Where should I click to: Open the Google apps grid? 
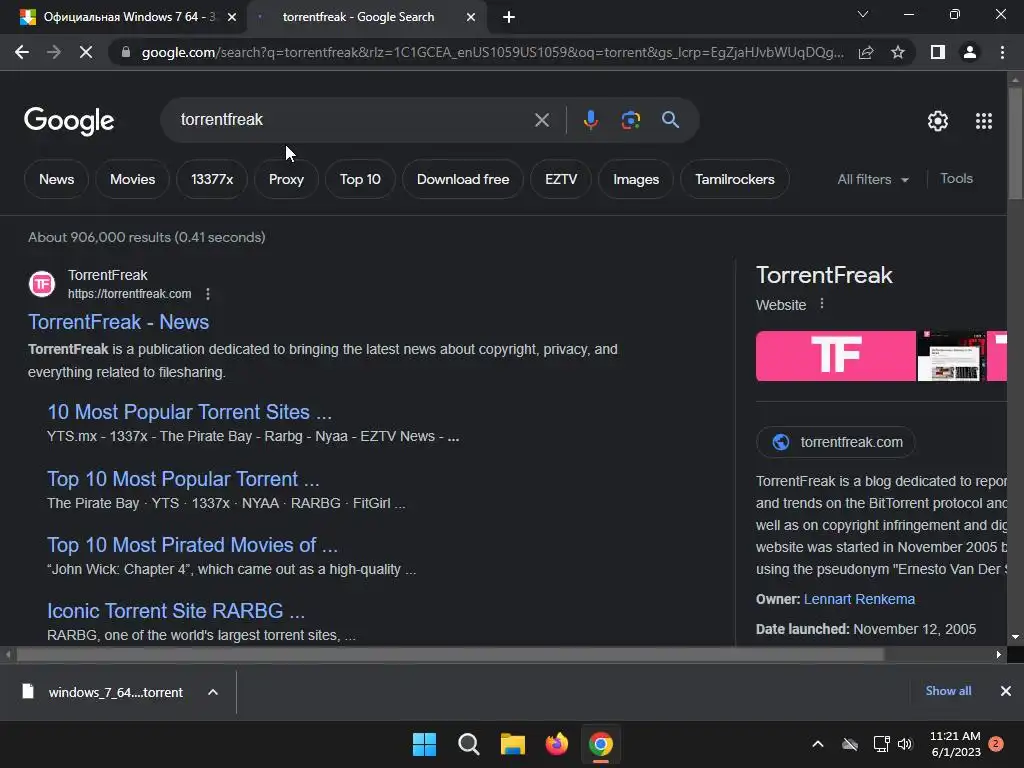(x=984, y=121)
